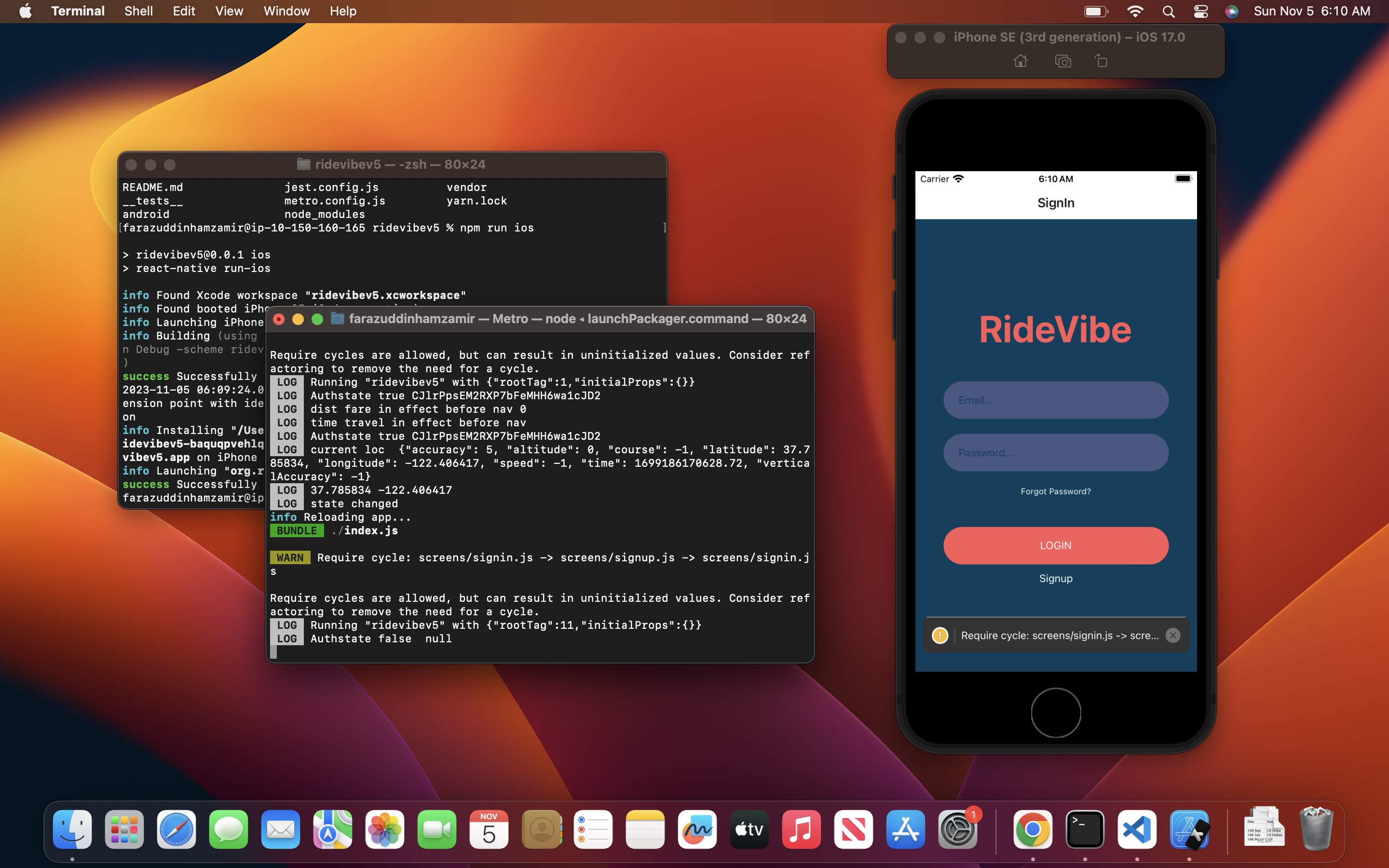Open Visual Studio Code from the Dock
This screenshot has width=1389, height=868.
1136,829
